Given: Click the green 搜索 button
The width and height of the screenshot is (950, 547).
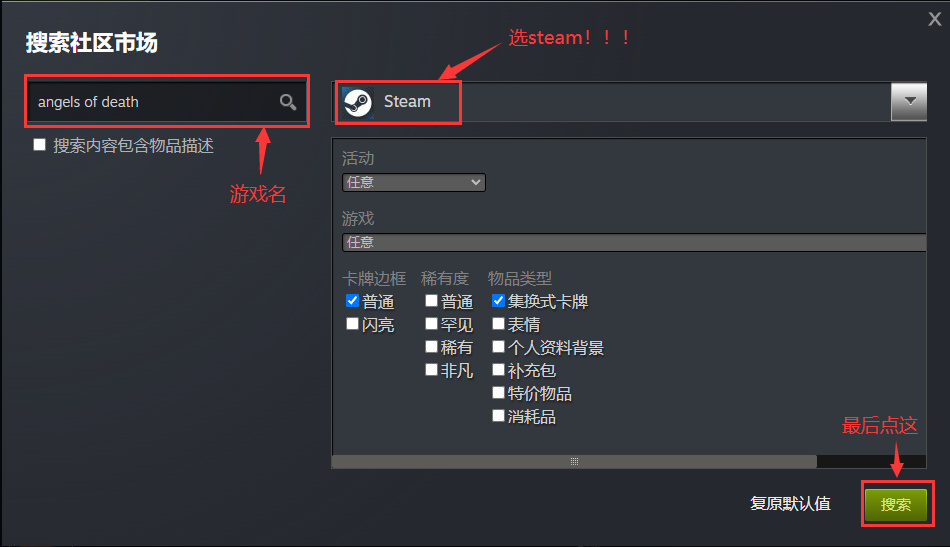Looking at the screenshot, I should coord(895,505).
